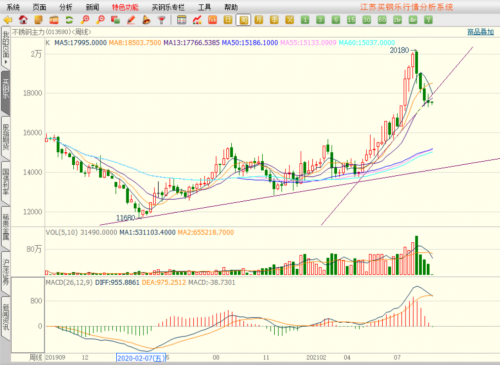Switch to the 月 monthly period button

(259, 20)
